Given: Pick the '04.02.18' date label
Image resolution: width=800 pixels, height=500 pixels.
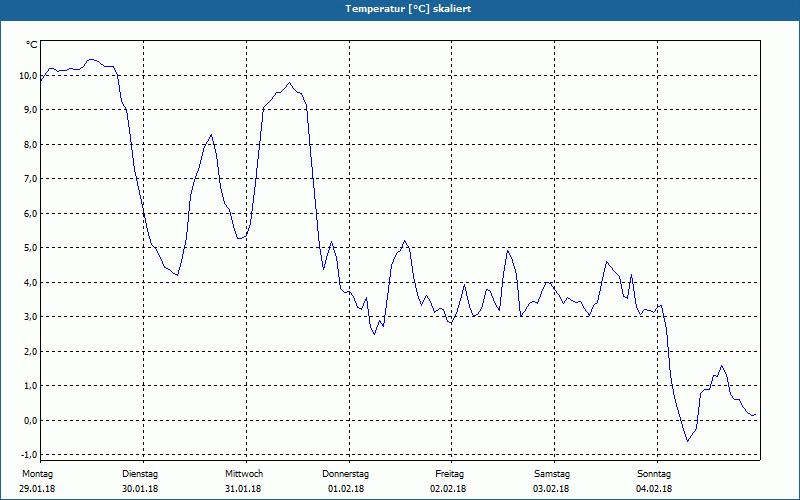Looking at the screenshot, I should coord(654,489).
